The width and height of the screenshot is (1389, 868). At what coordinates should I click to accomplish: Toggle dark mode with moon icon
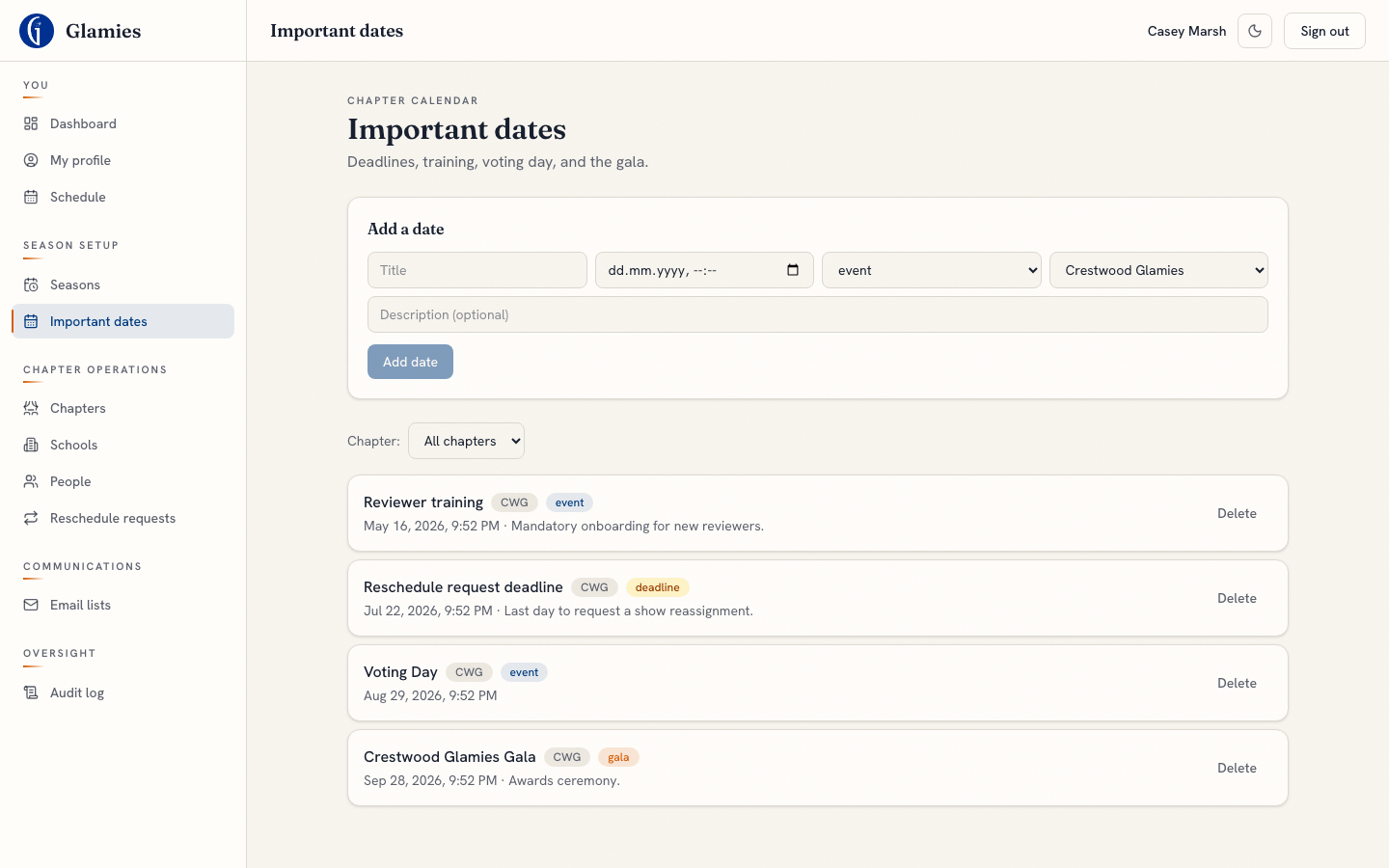pyautogui.click(x=1255, y=31)
